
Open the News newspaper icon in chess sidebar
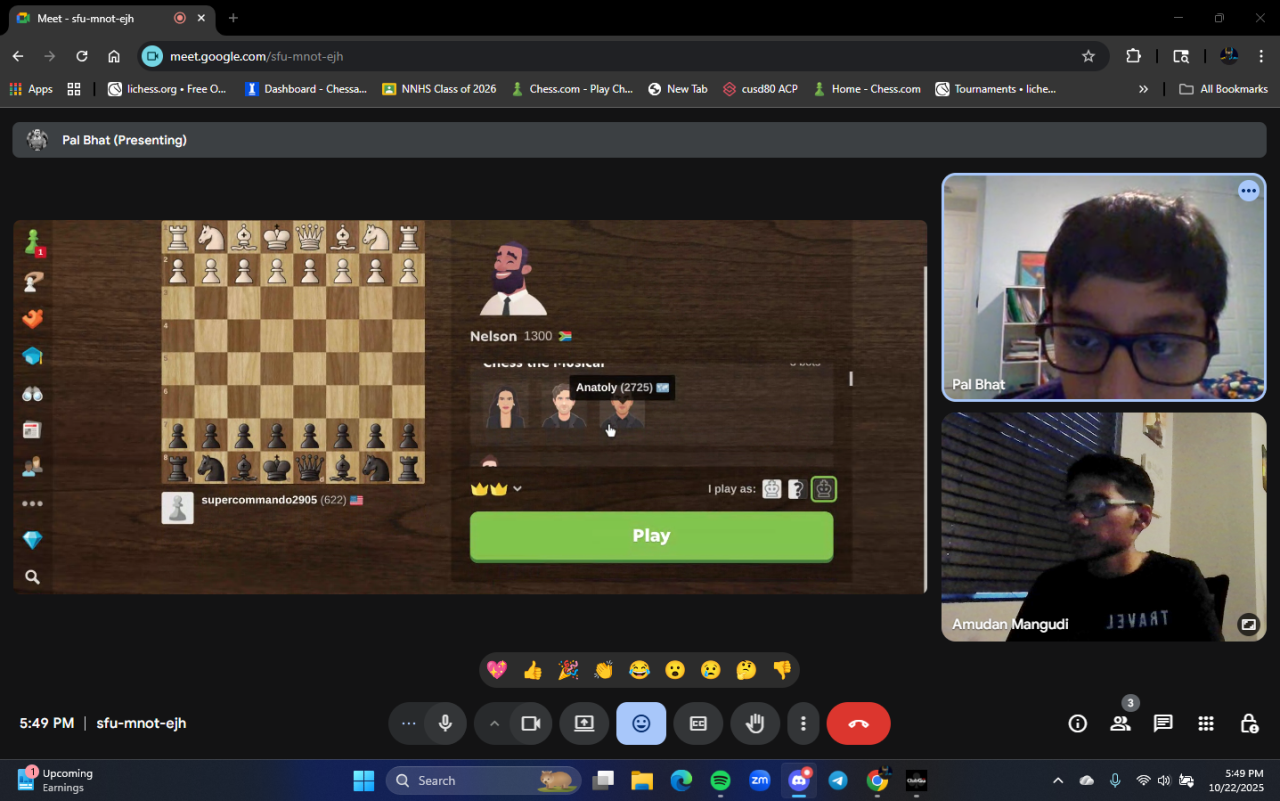[x=33, y=430]
